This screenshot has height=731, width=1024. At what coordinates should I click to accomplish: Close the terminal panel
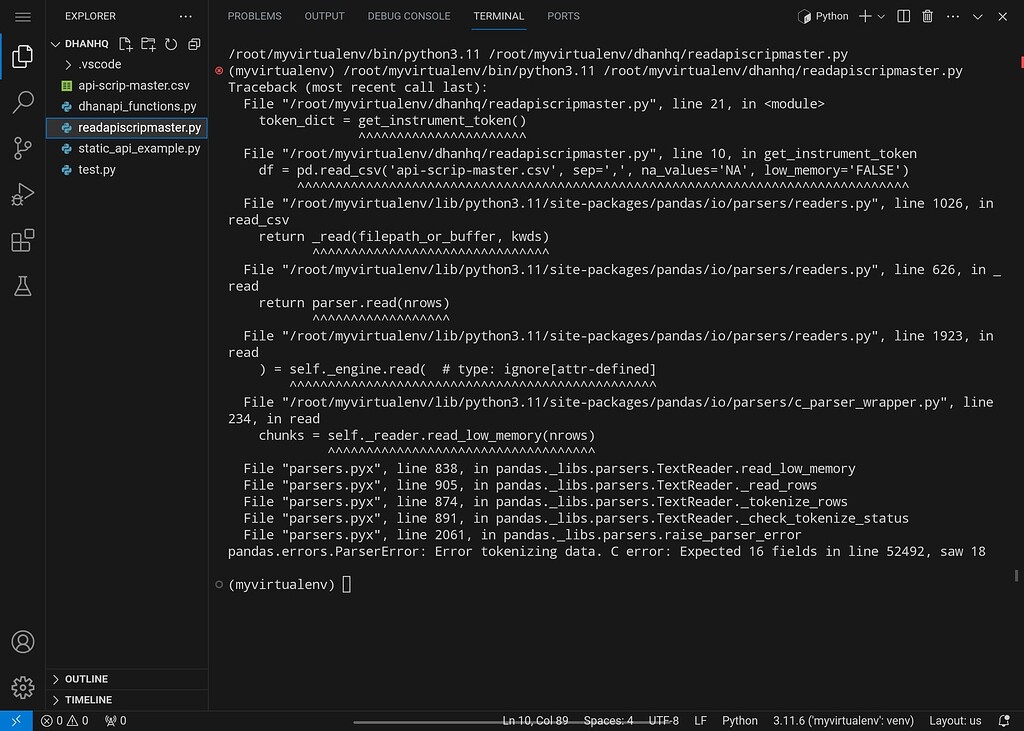point(1002,16)
